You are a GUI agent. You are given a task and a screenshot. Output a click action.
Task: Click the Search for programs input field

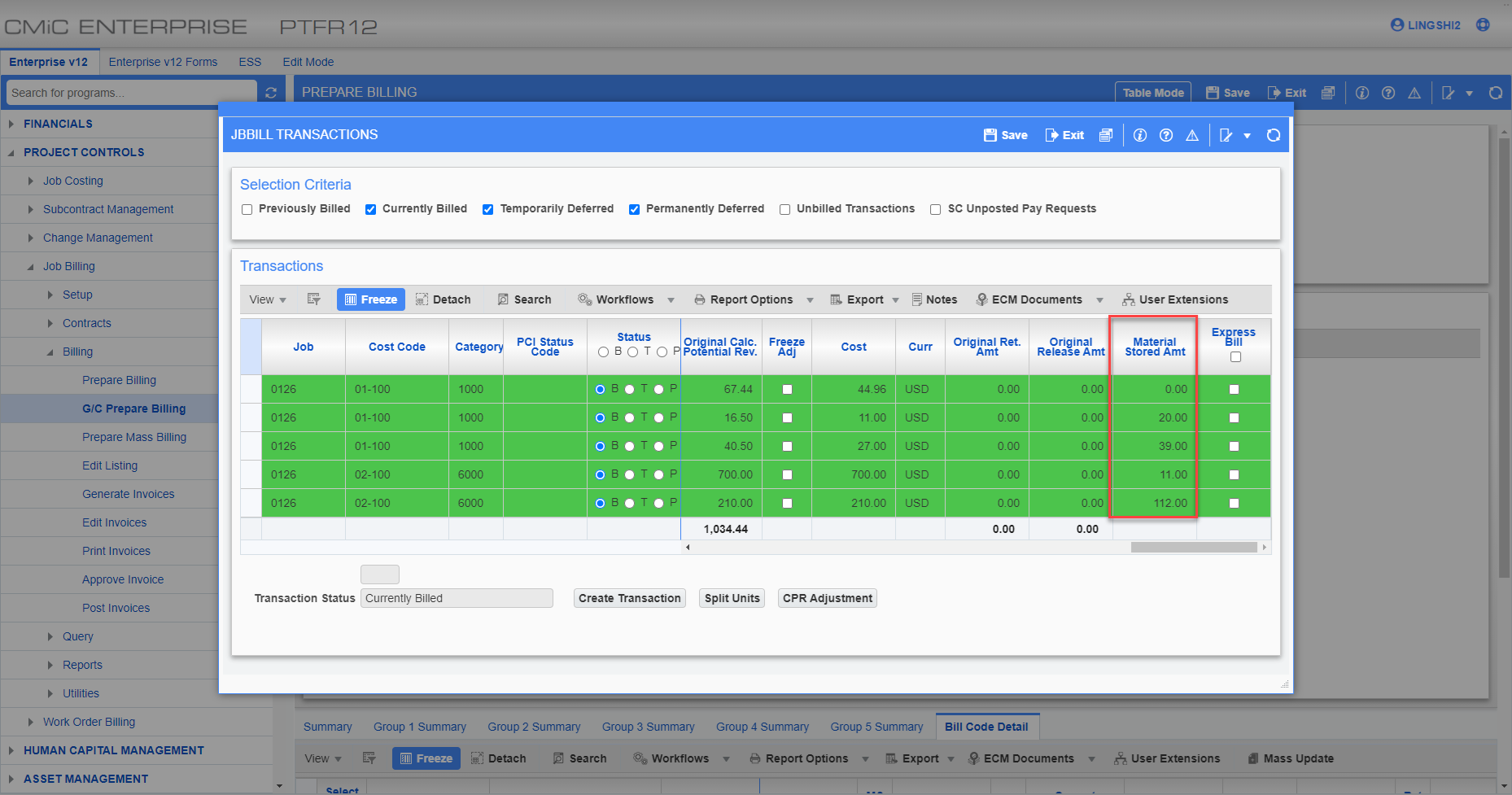tap(130, 92)
